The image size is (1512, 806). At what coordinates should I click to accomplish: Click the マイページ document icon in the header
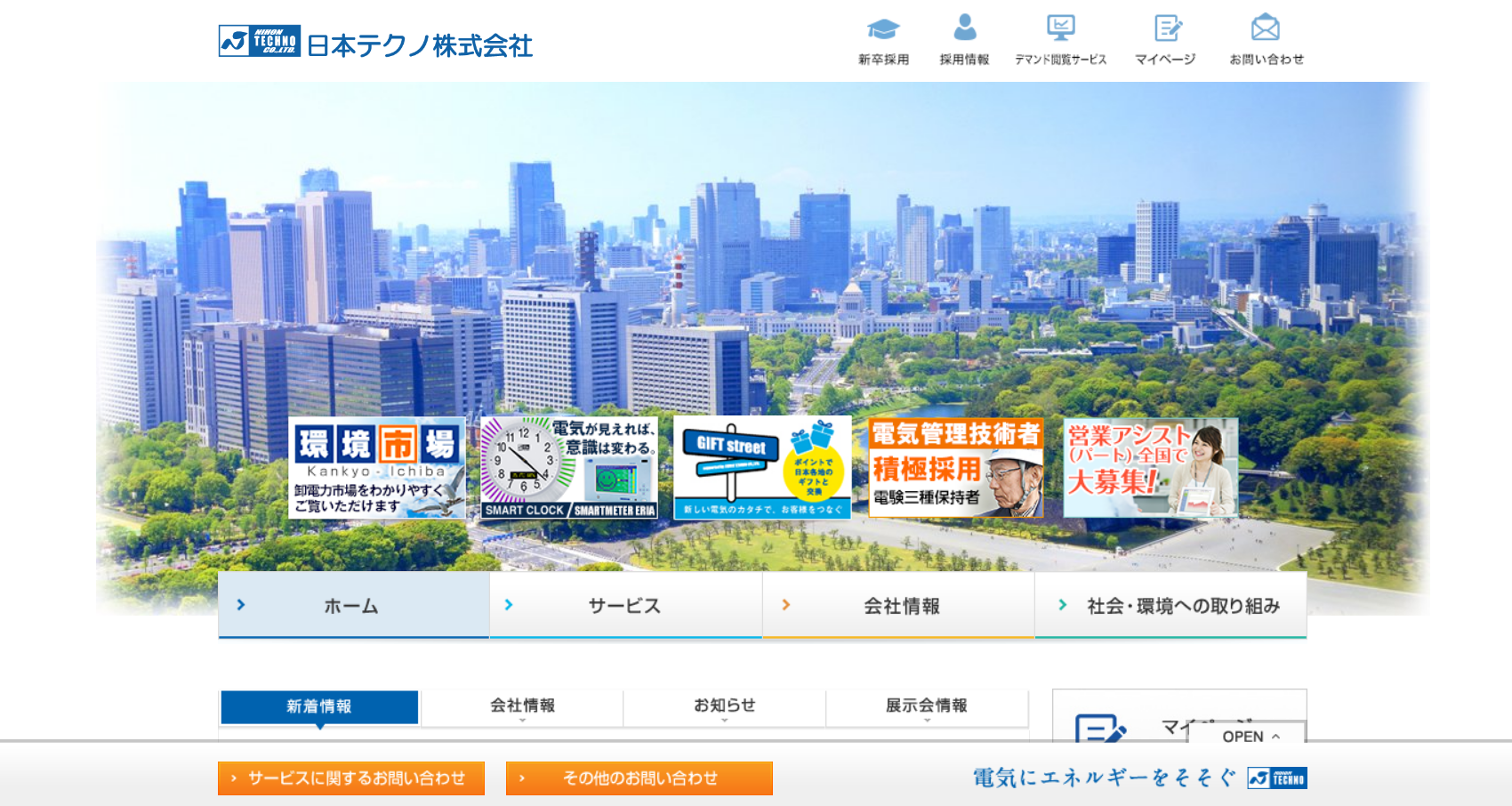[x=1166, y=28]
